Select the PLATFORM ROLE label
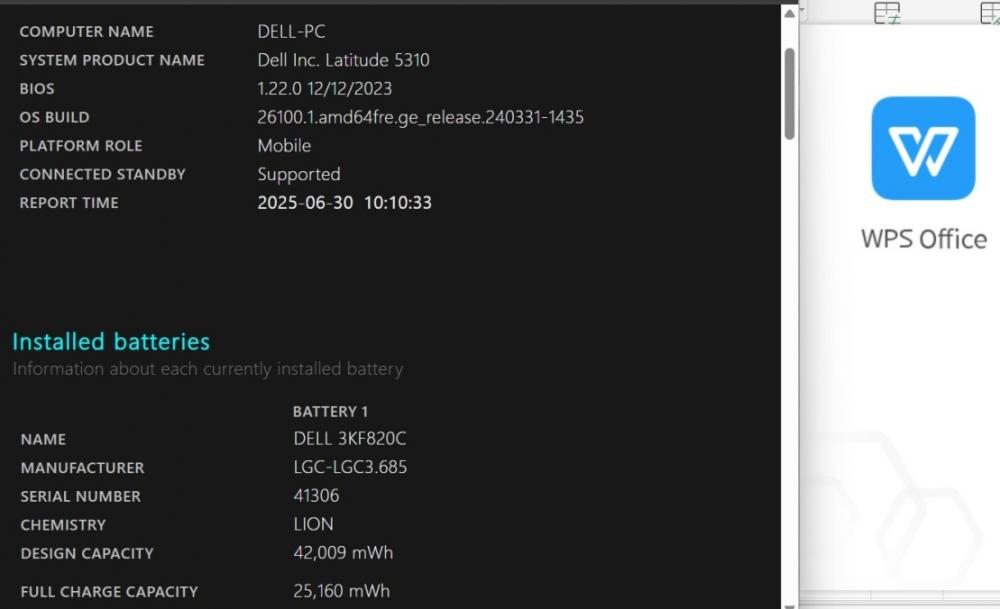Screen dimensions: 1000x609 click(80, 146)
